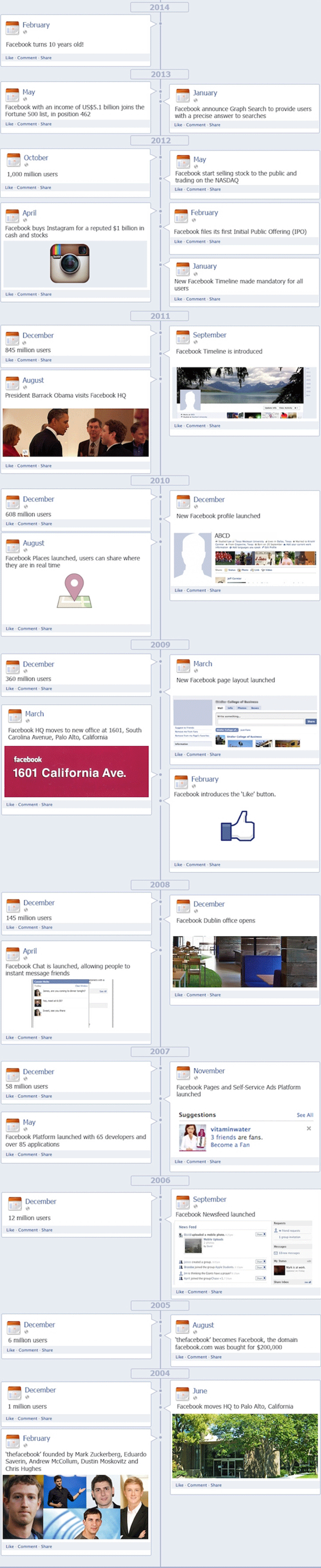This screenshot has width=321, height=1568.
Task: Click the pink map pin Places image
Action: (x=74, y=591)
